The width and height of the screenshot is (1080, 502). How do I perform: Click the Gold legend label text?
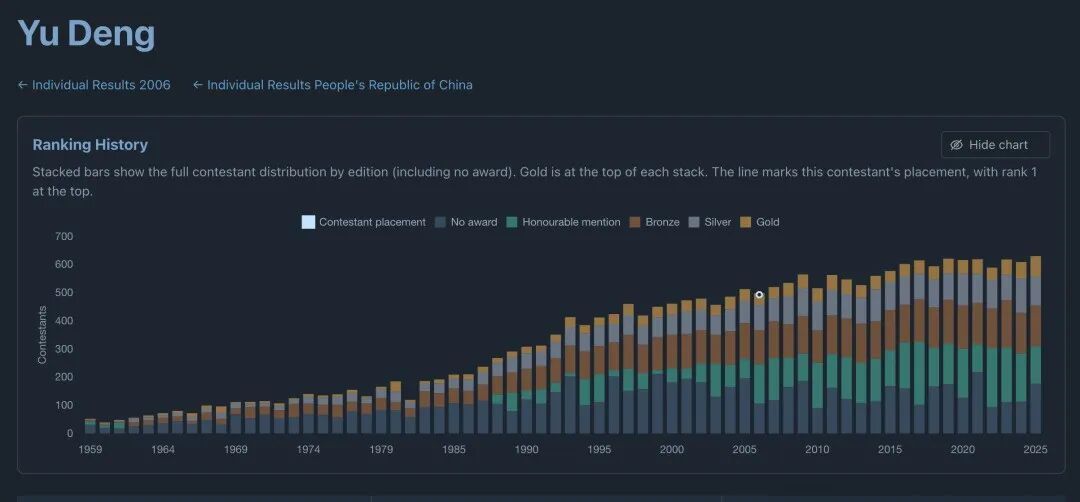click(x=768, y=222)
